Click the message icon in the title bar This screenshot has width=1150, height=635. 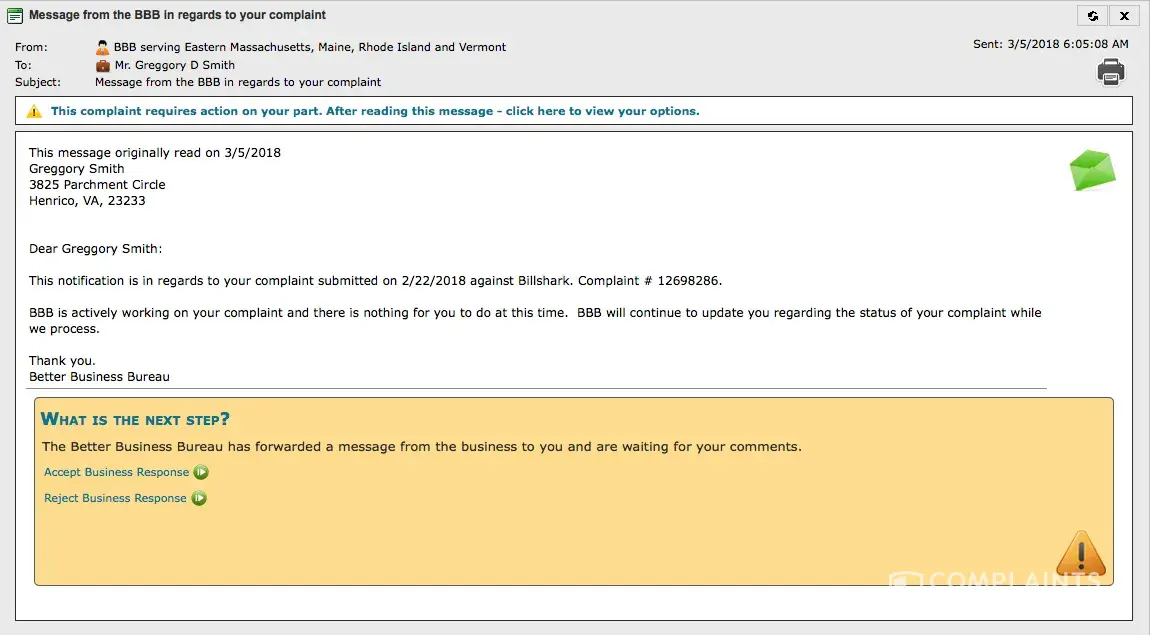(x=15, y=16)
